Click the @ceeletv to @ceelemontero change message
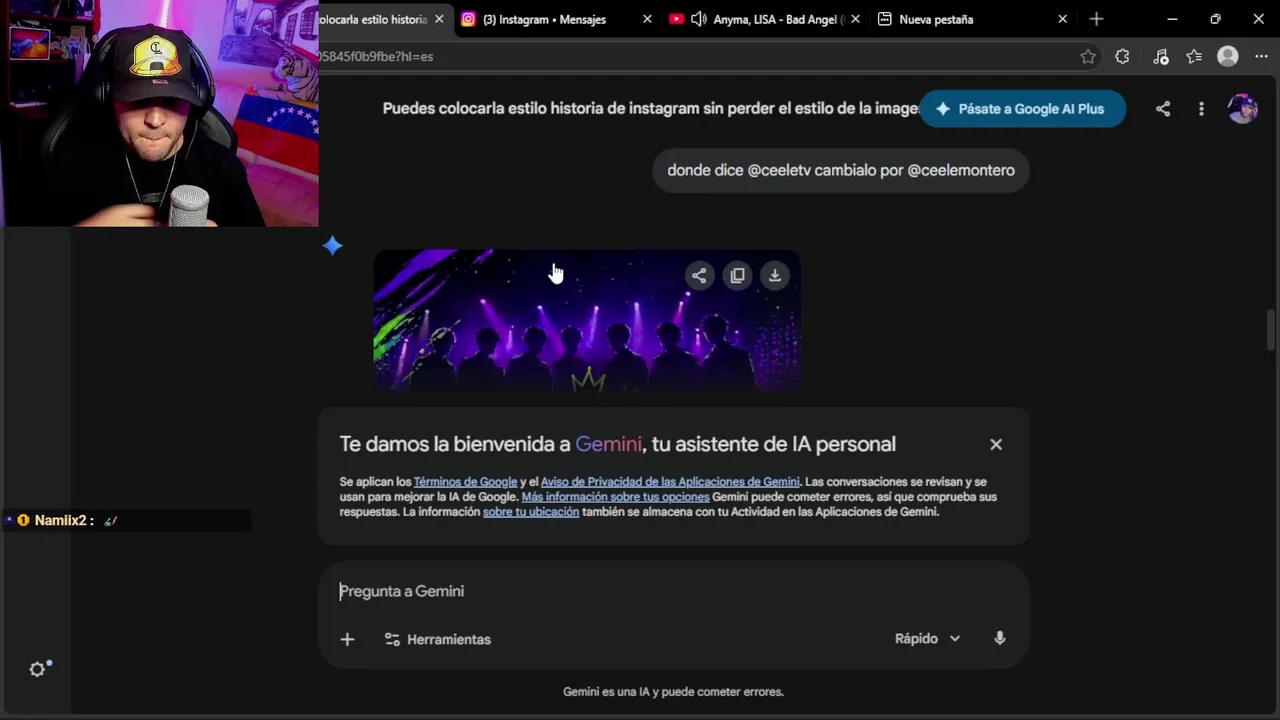 [x=841, y=170]
